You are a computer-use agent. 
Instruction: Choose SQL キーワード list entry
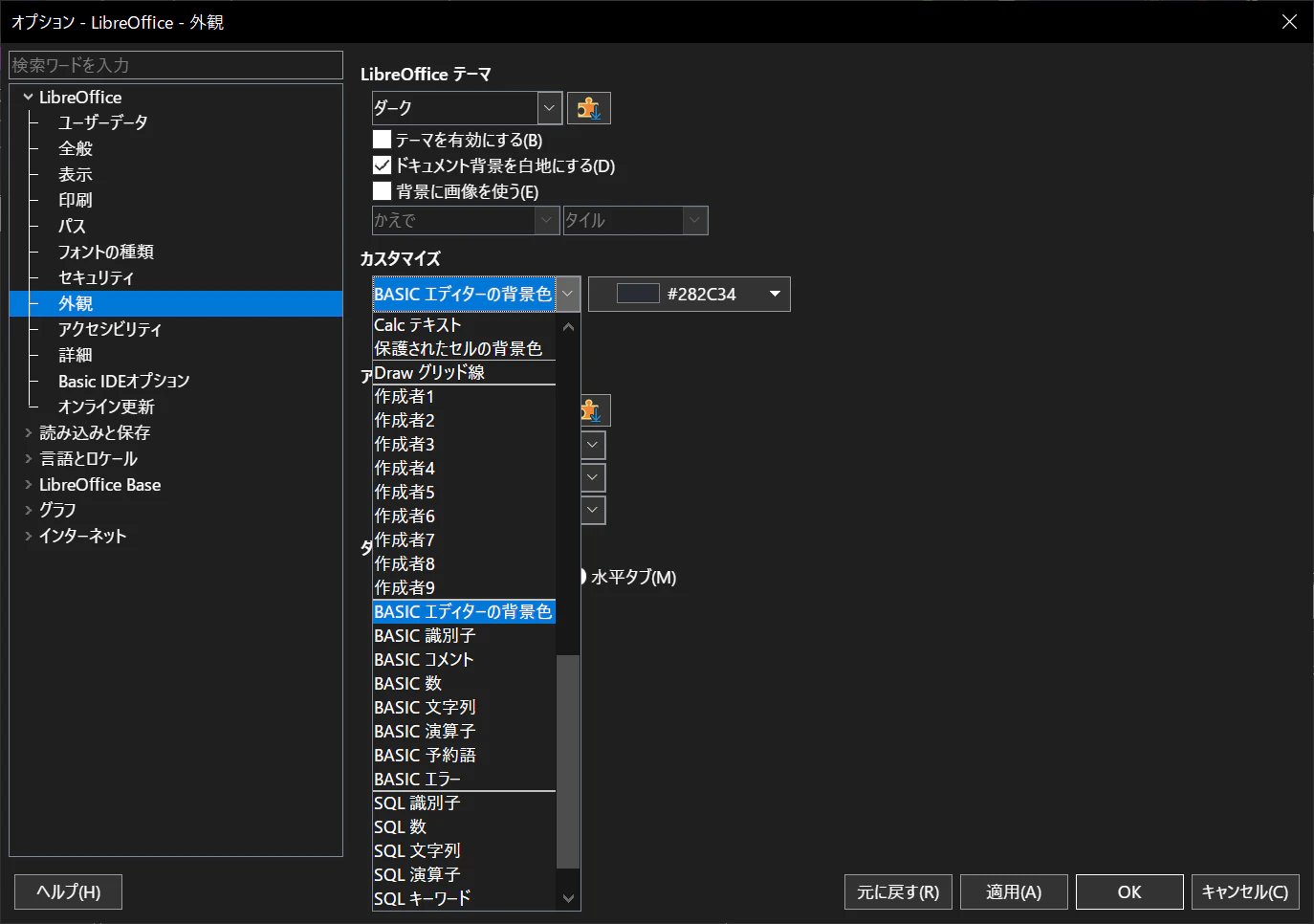[x=465, y=899]
